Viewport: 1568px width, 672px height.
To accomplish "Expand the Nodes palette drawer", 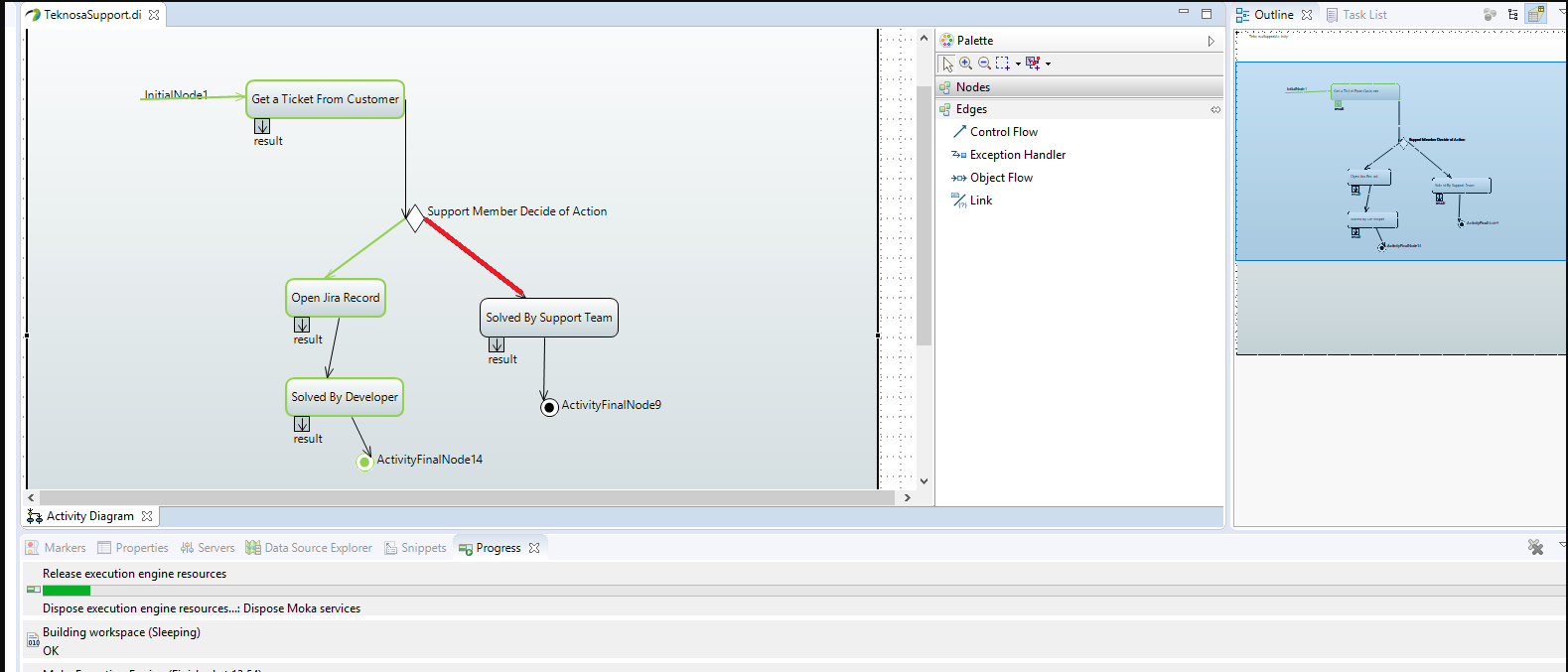I will coord(972,87).
